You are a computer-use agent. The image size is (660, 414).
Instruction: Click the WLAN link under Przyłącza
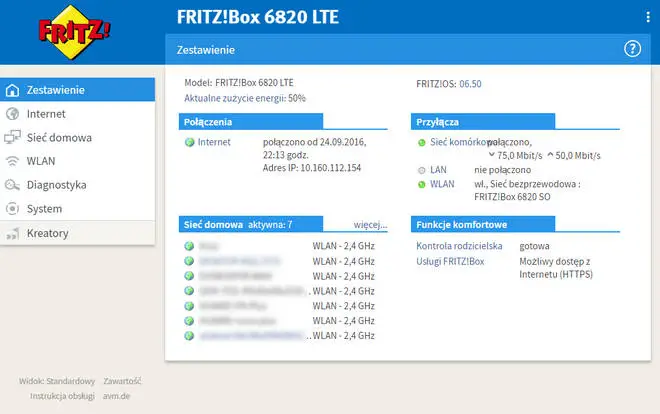(444, 184)
